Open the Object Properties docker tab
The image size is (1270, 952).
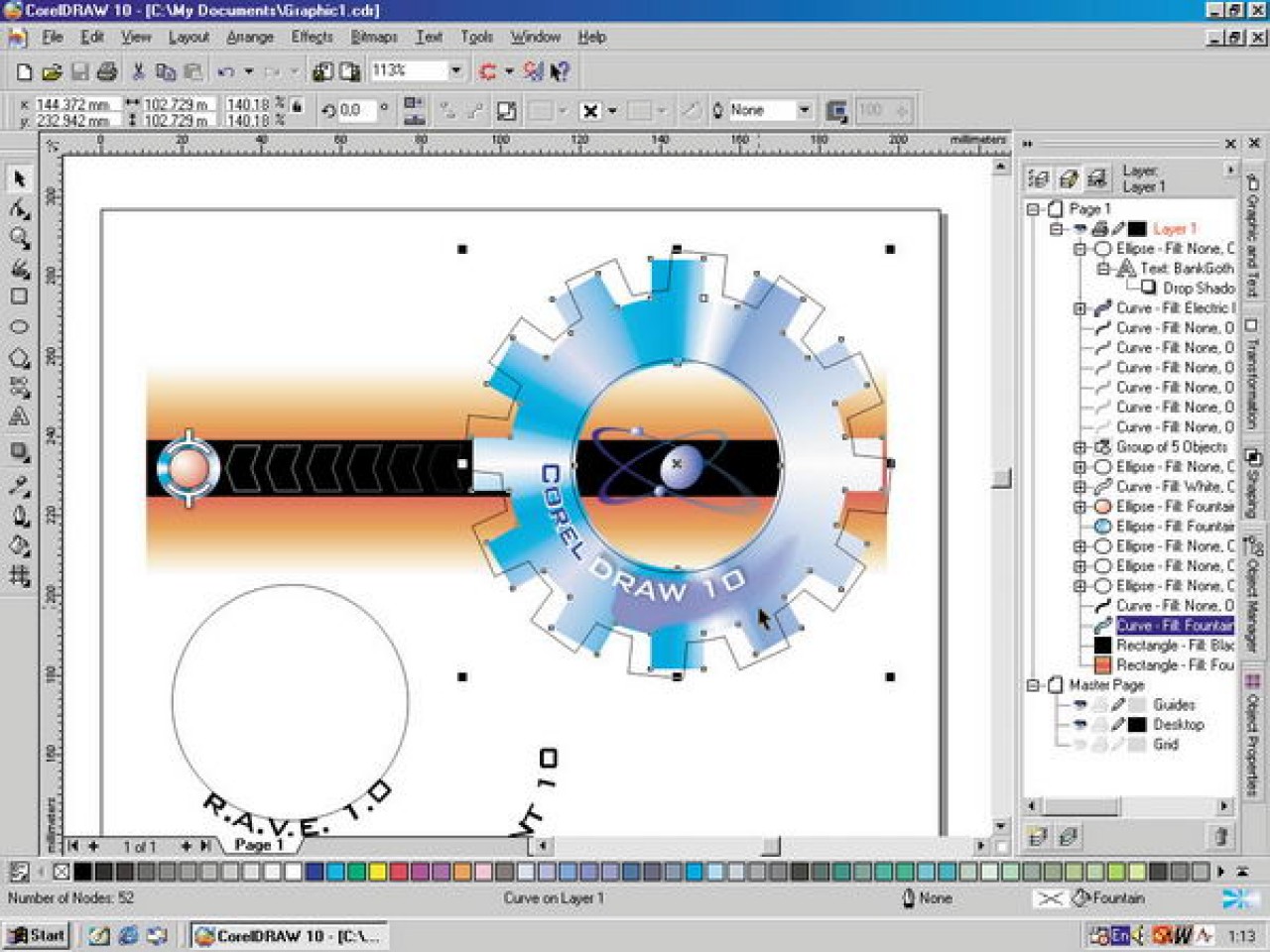[x=1252, y=735]
